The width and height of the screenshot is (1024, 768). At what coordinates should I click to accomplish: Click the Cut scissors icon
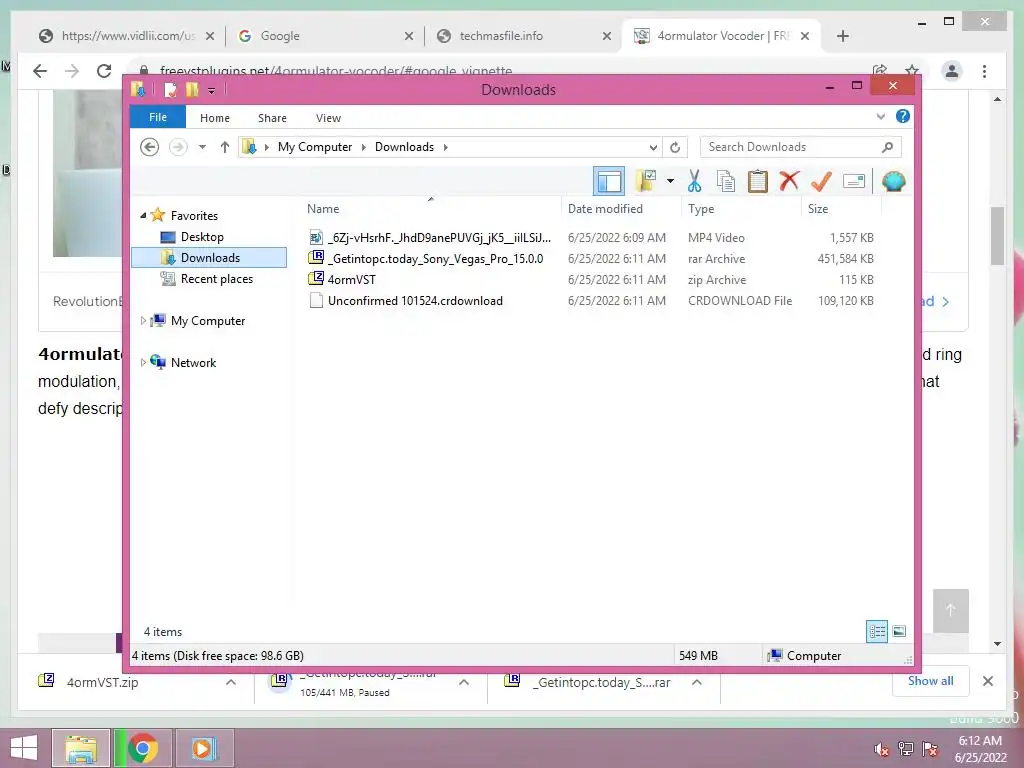(694, 181)
